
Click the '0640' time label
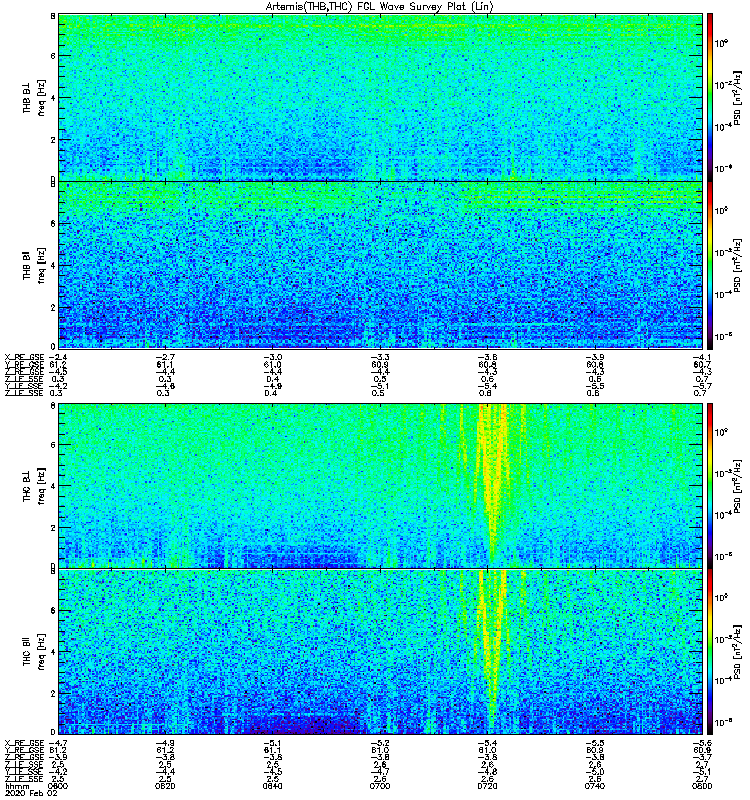[x=273, y=786]
